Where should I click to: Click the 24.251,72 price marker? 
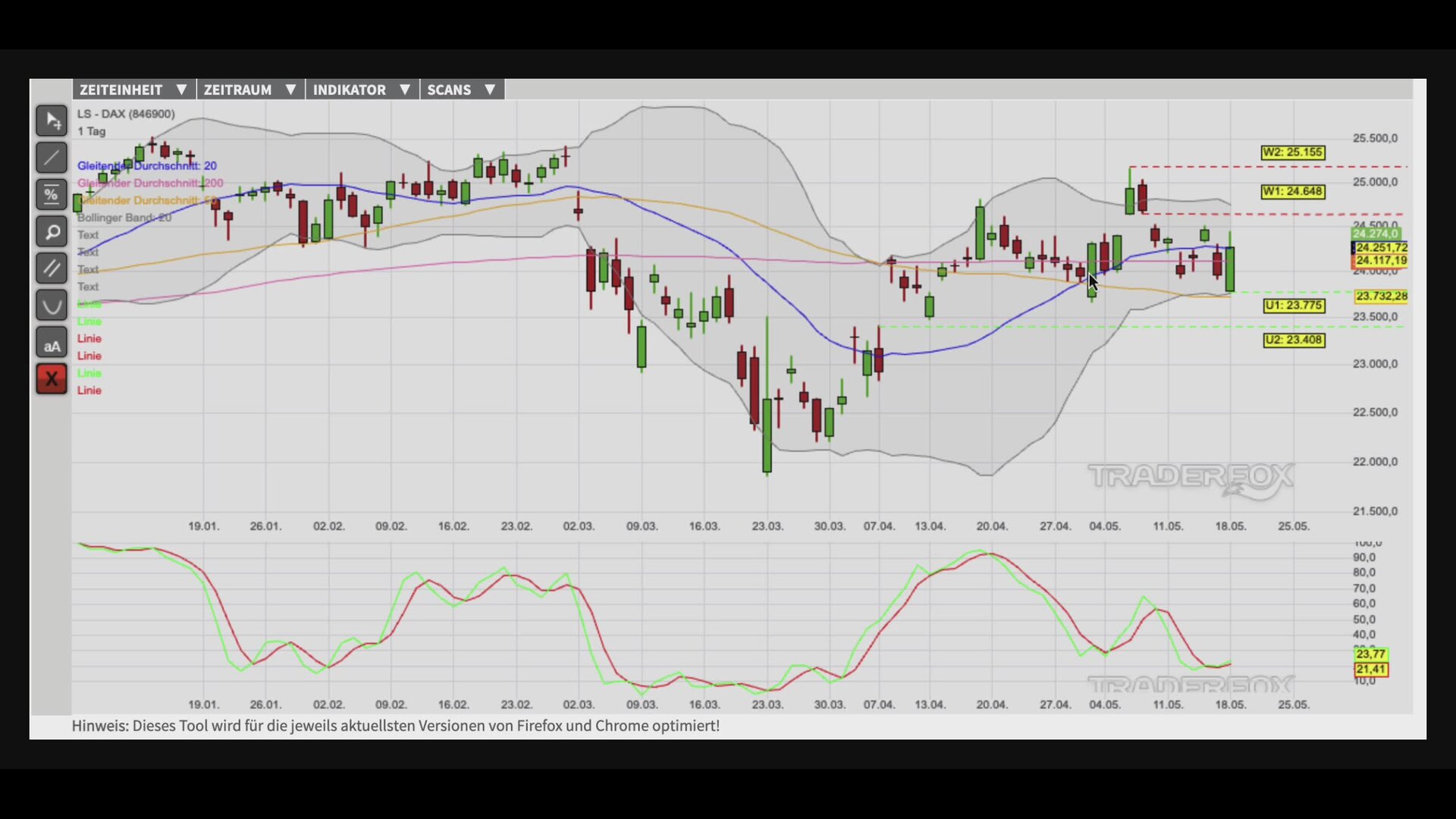(1381, 248)
